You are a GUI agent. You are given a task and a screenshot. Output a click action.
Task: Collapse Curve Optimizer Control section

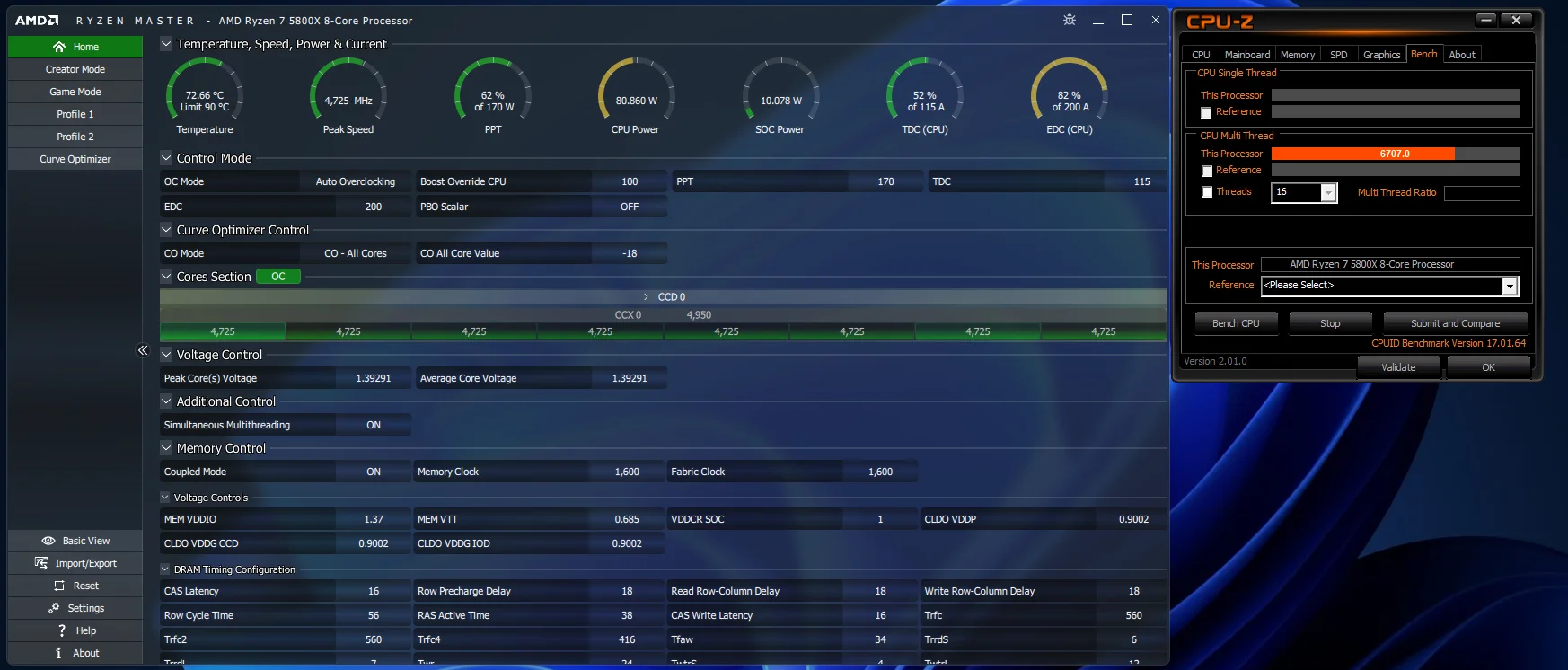[166, 229]
